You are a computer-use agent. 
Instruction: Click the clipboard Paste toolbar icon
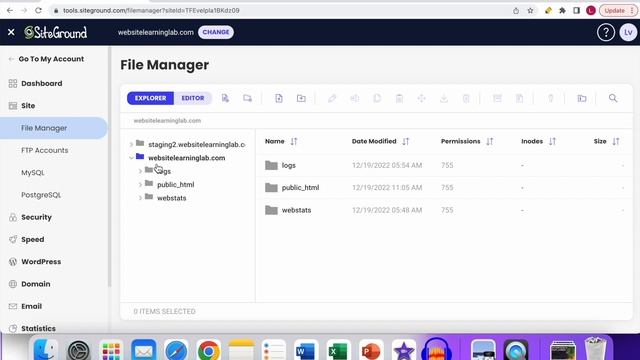(x=400, y=98)
